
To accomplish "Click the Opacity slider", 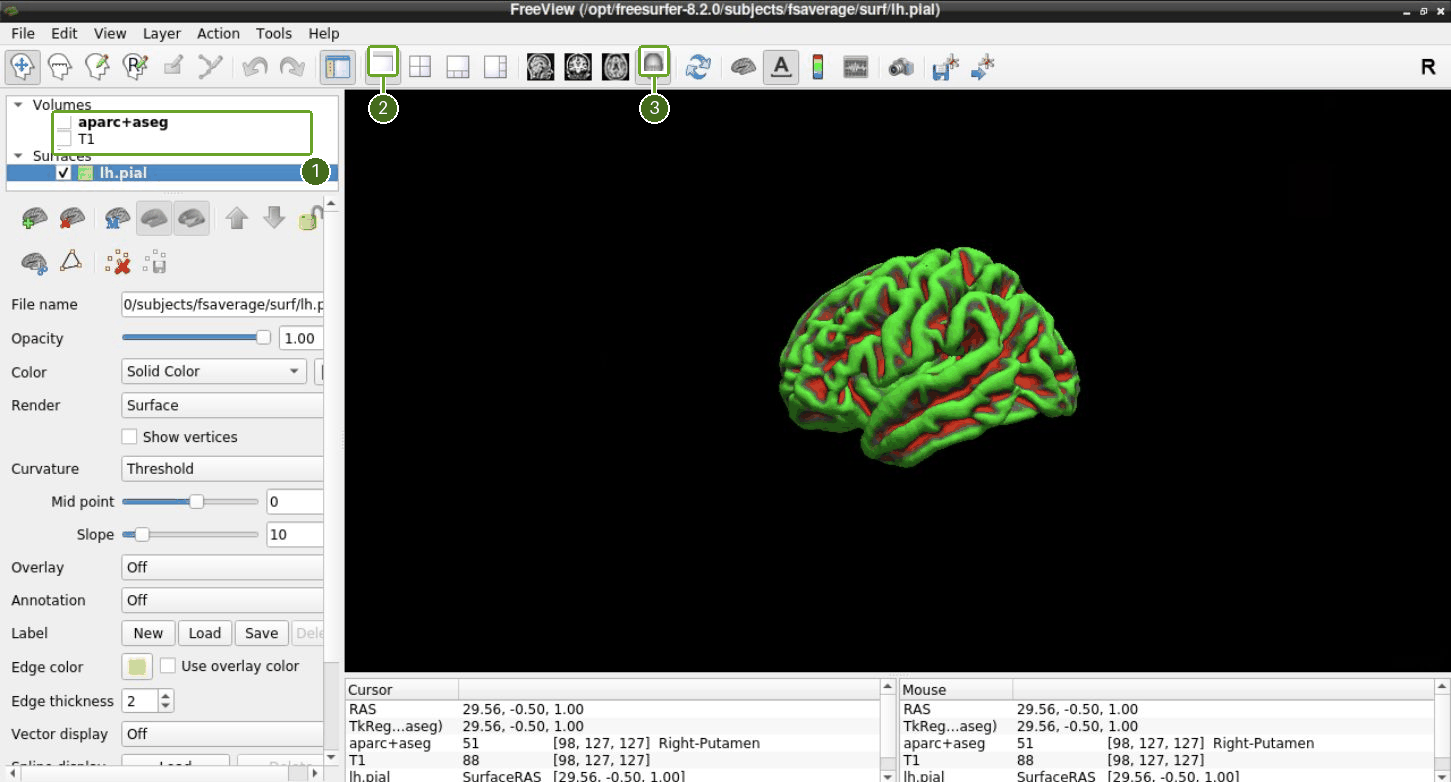I will pyautogui.click(x=196, y=338).
